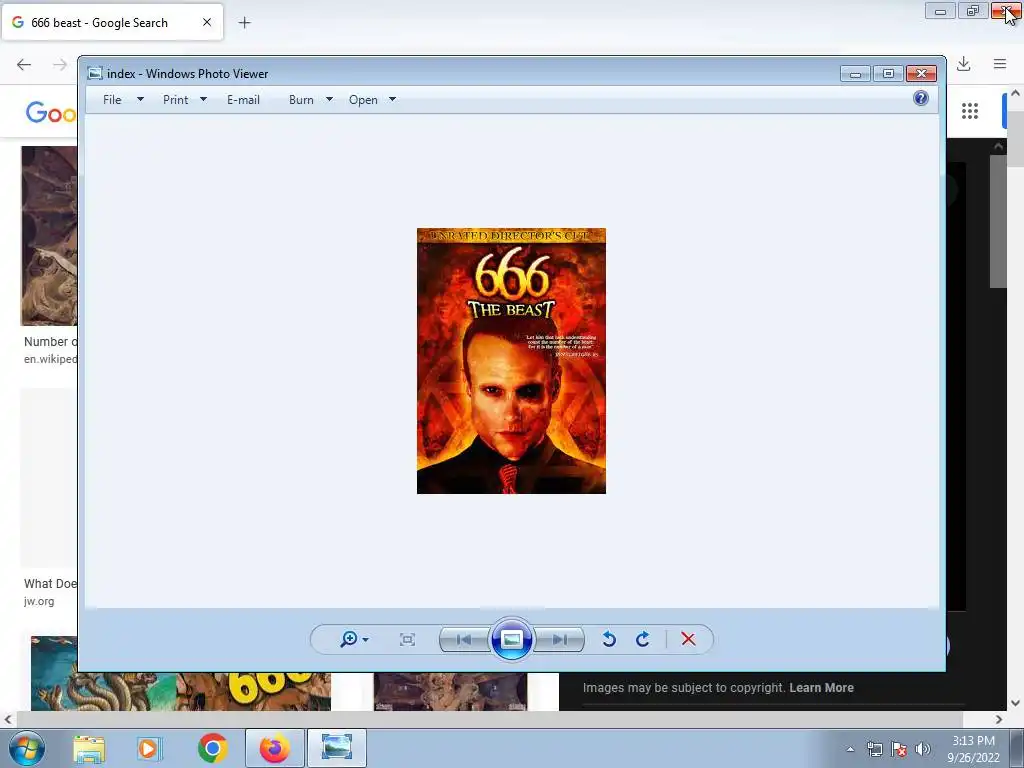The height and width of the screenshot is (768, 1024).
Task: Expand the File dropdown arrow
Action: [140, 99]
